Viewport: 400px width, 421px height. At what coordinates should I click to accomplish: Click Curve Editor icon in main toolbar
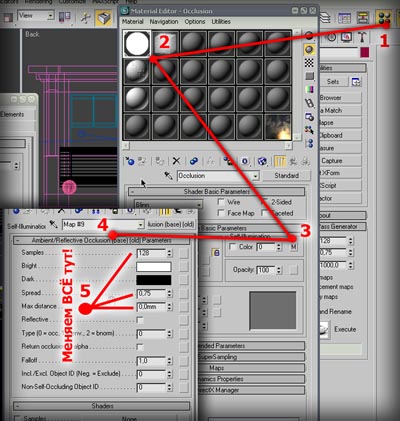[344, 18]
